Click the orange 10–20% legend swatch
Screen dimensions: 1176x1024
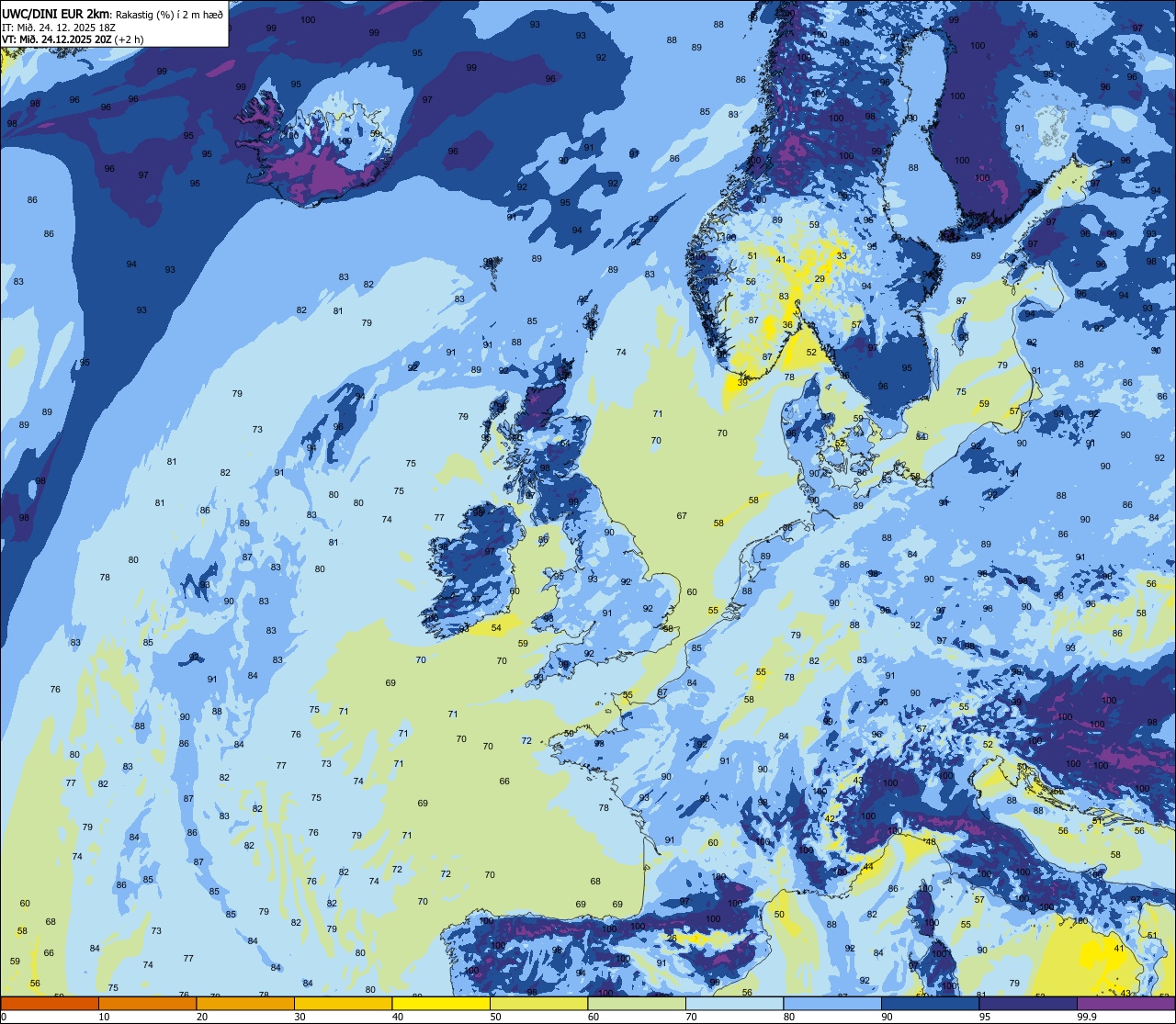147,1004
